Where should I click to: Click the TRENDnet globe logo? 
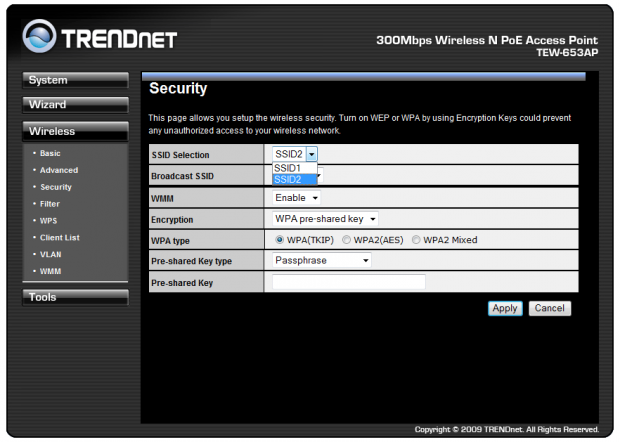coord(39,36)
